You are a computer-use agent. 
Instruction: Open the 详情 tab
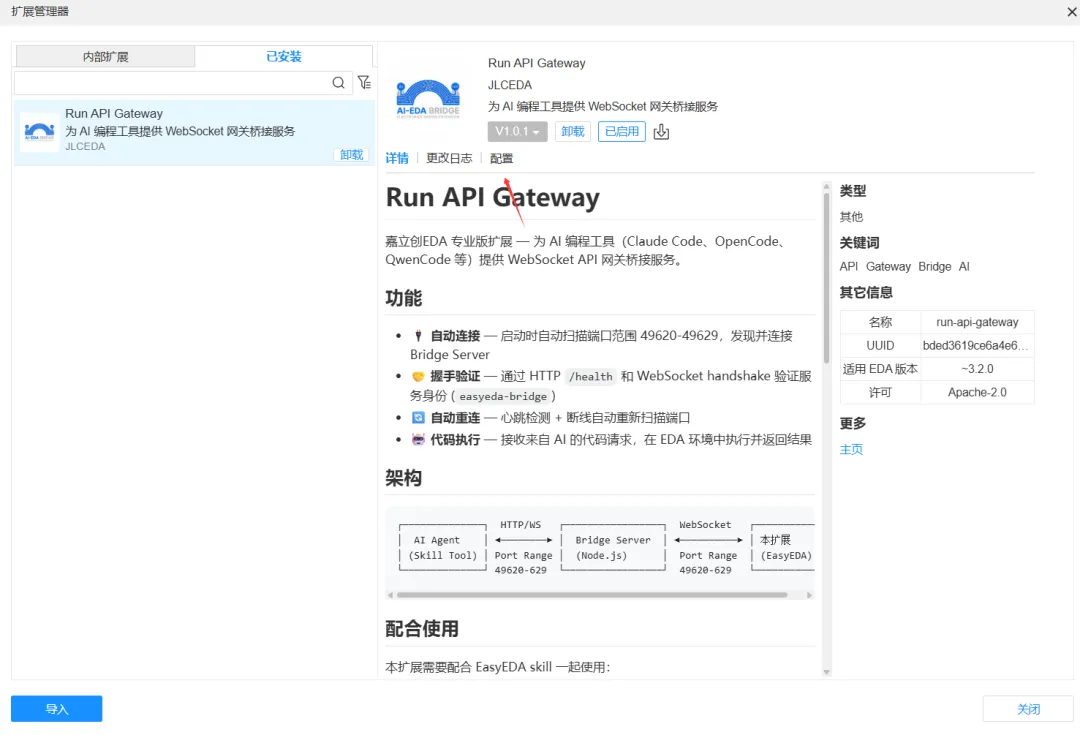point(397,158)
